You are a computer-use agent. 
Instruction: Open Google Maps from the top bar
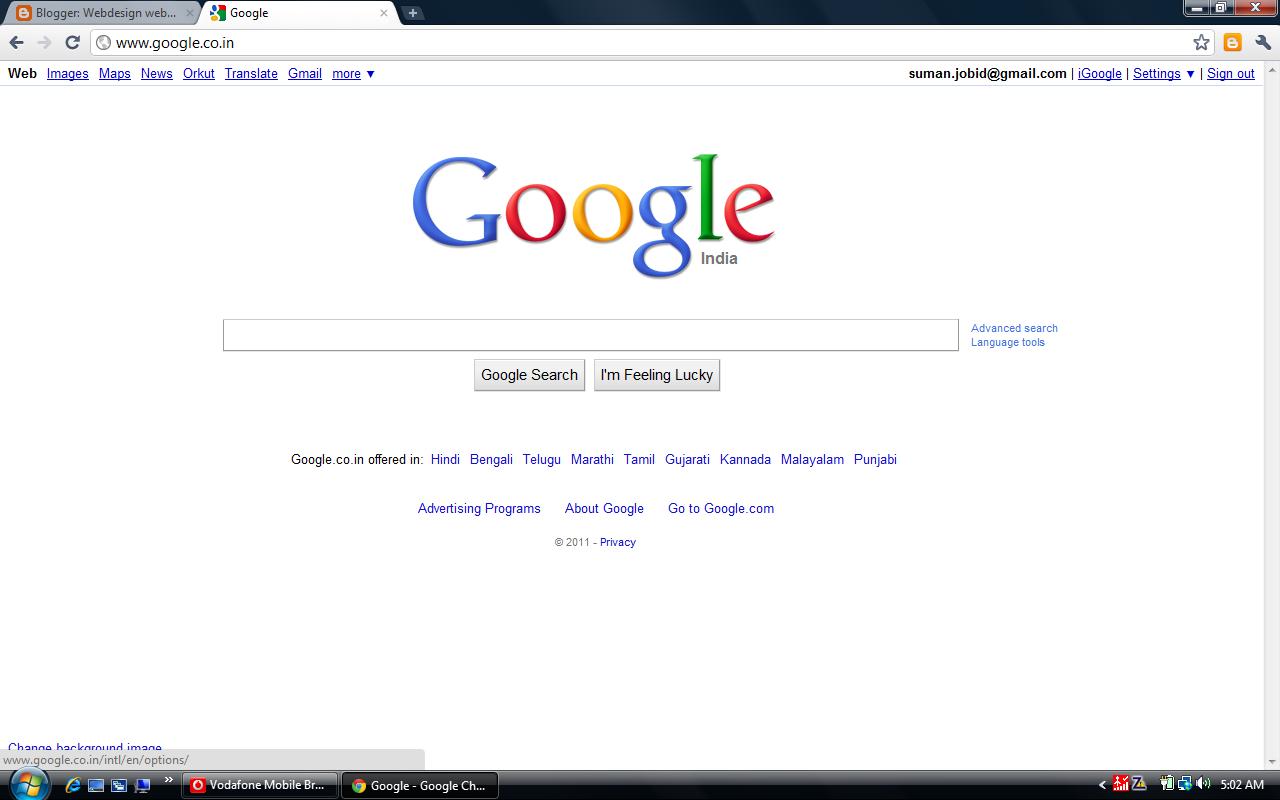point(114,73)
